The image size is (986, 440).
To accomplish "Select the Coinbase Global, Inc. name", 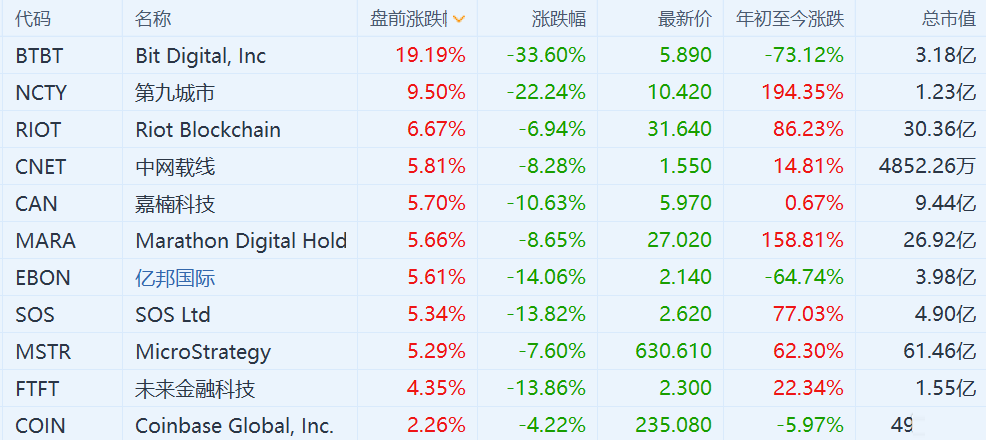I will pyautogui.click(x=234, y=426).
